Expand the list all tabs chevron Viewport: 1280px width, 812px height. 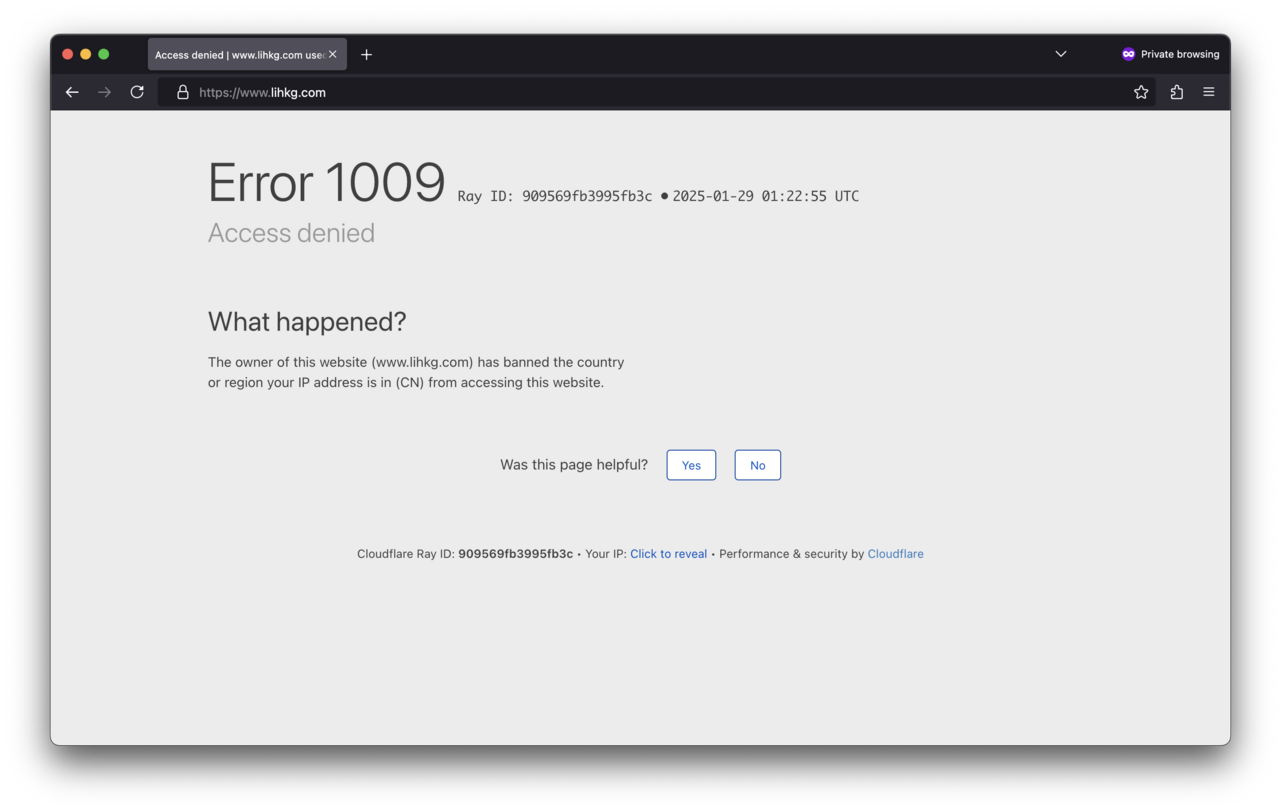click(1061, 54)
